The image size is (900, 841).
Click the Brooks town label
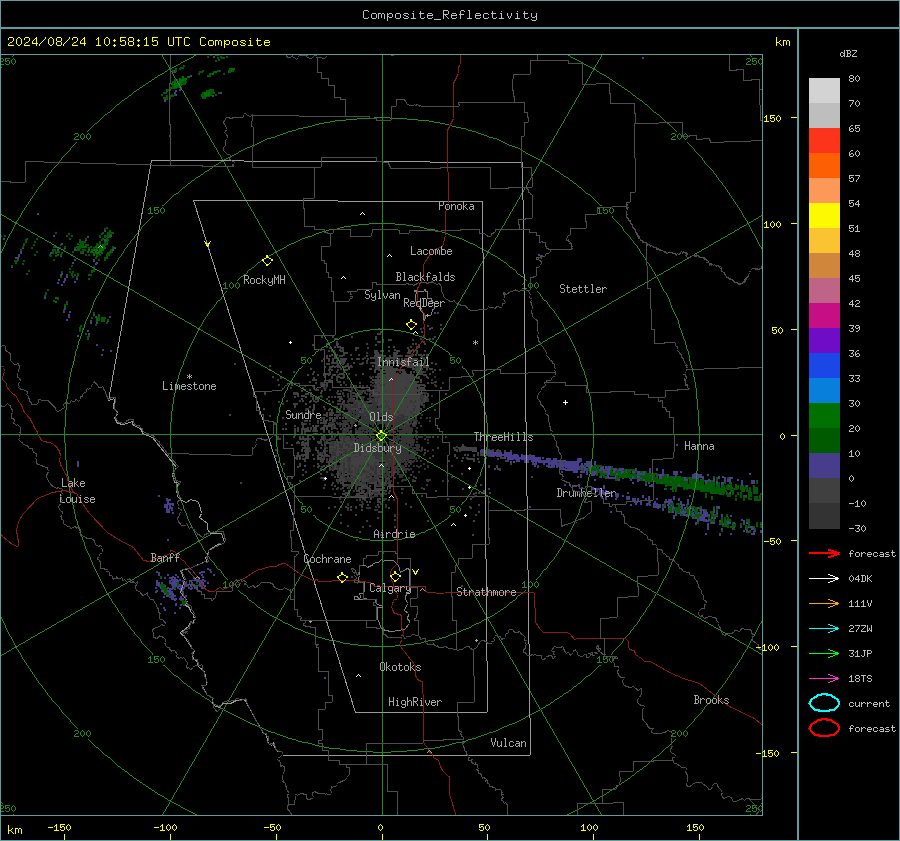711,700
